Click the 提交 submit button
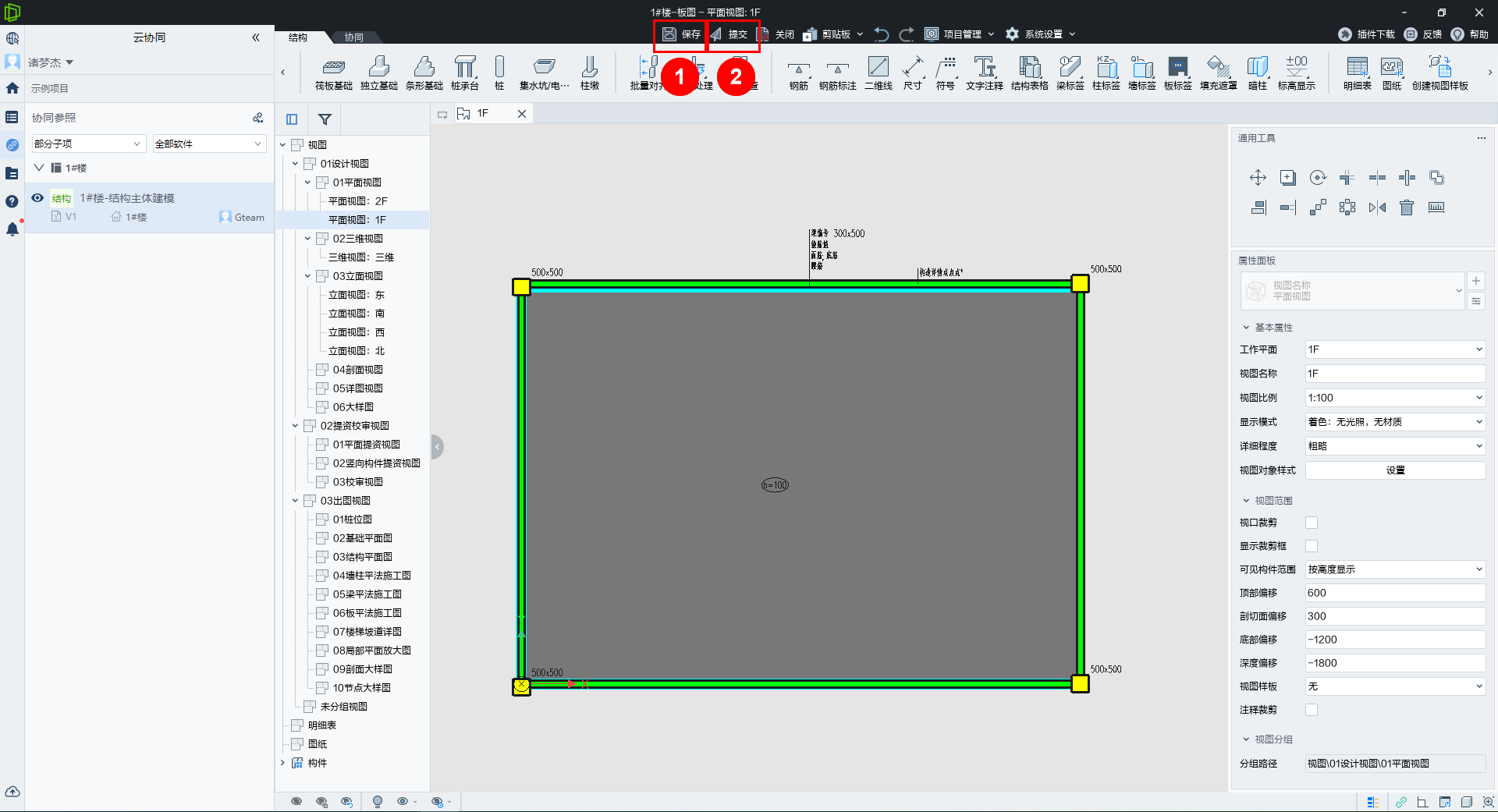The width and height of the screenshot is (1498, 812). click(x=729, y=34)
